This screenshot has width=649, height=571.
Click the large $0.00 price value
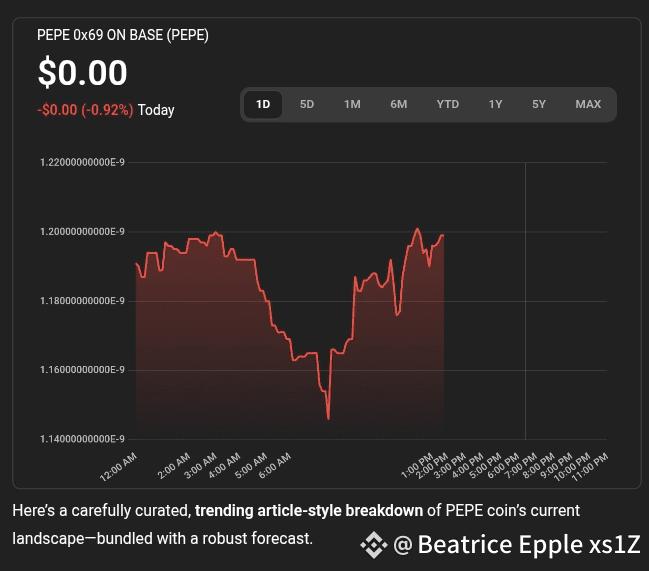pyautogui.click(x=82, y=73)
